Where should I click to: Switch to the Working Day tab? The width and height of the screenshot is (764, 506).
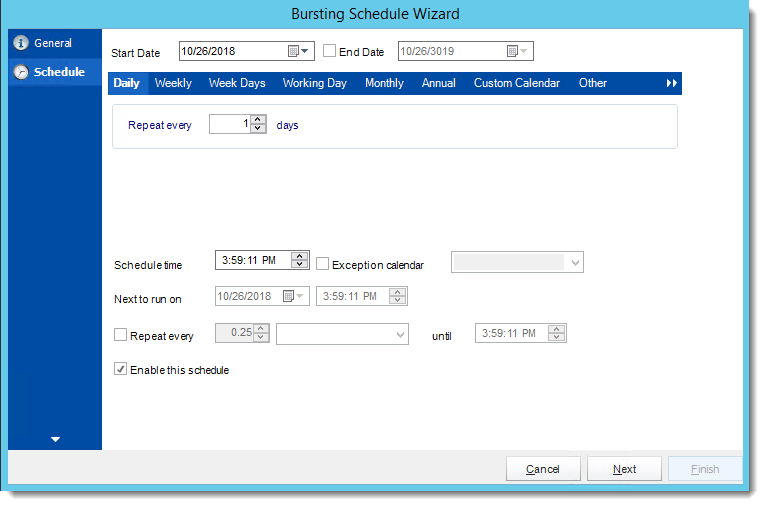pos(315,83)
